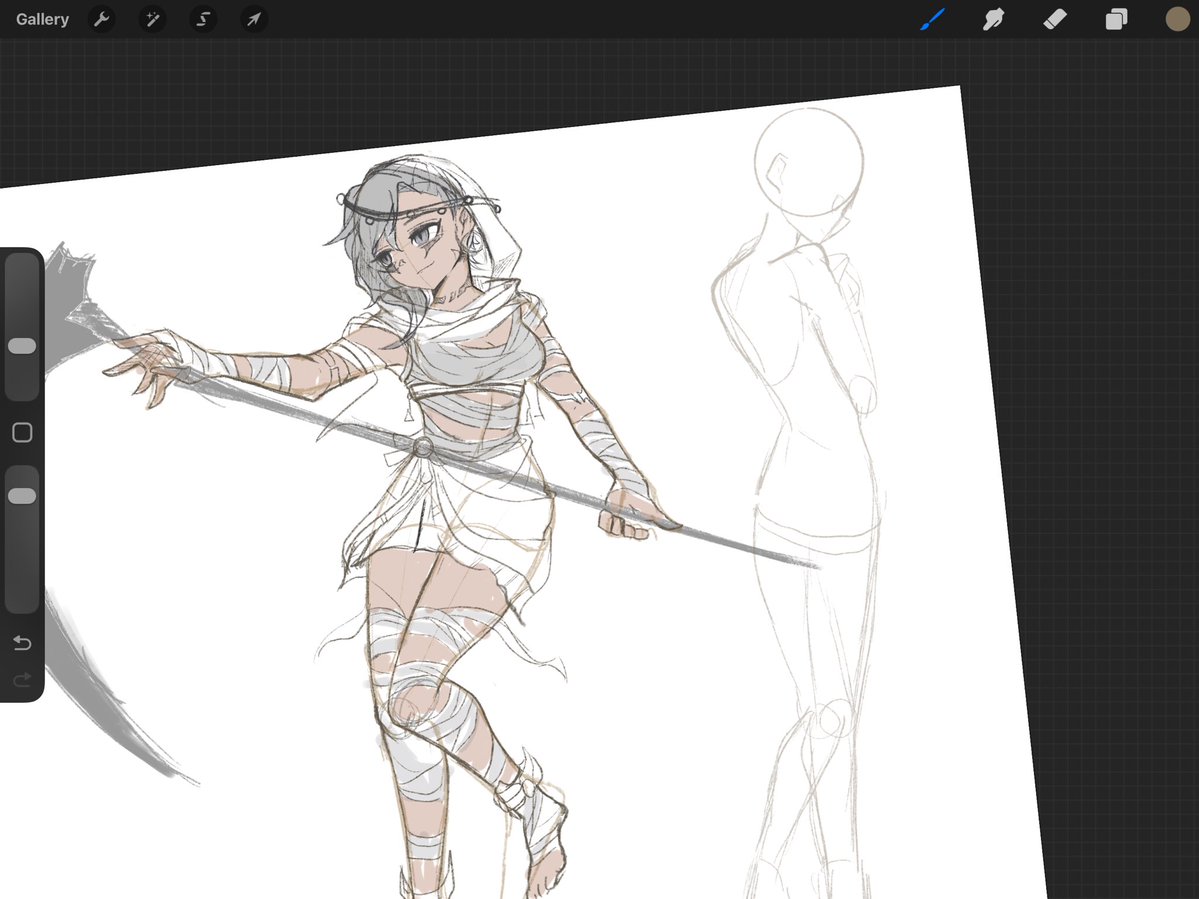Select the Eraser tool
Image resolution: width=1199 pixels, height=899 pixels.
tap(1054, 19)
